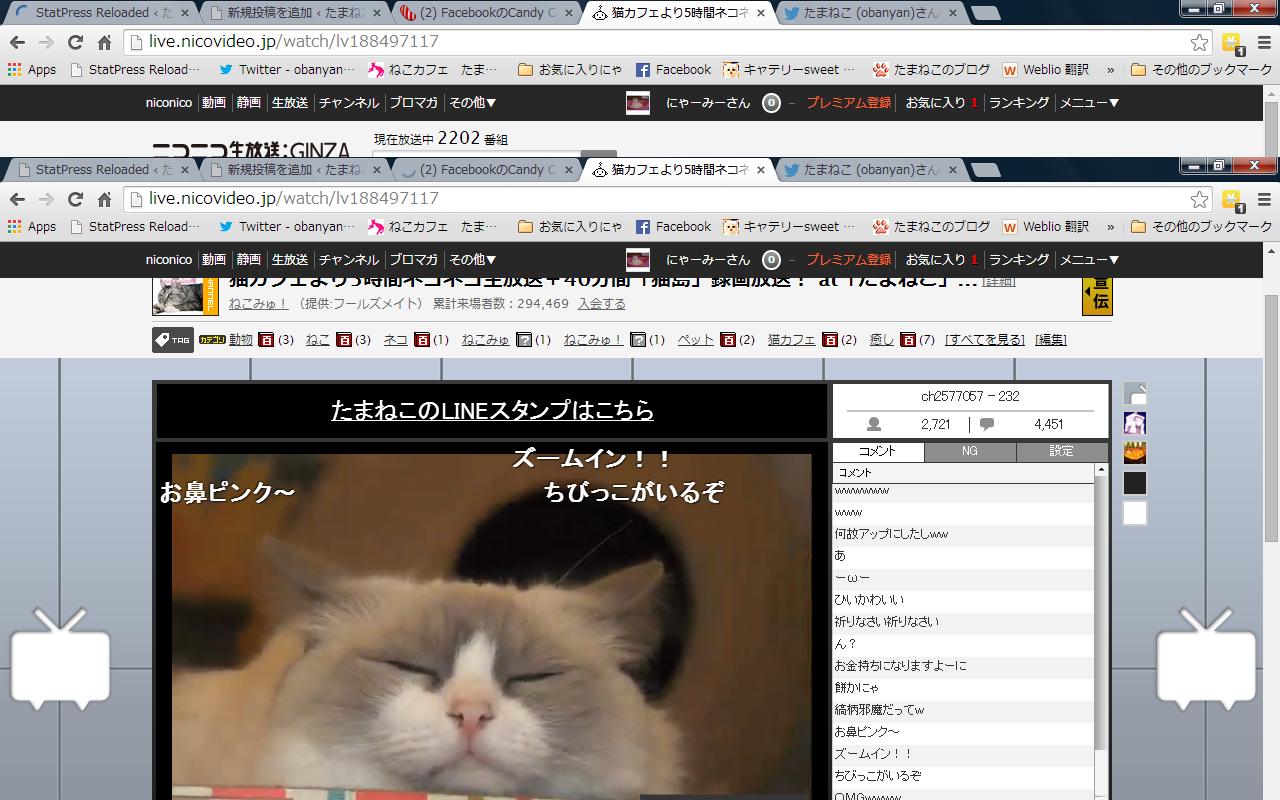Expand その他▼ menu in lower window niconico bar
This screenshot has width=1280, height=800.
click(x=473, y=260)
